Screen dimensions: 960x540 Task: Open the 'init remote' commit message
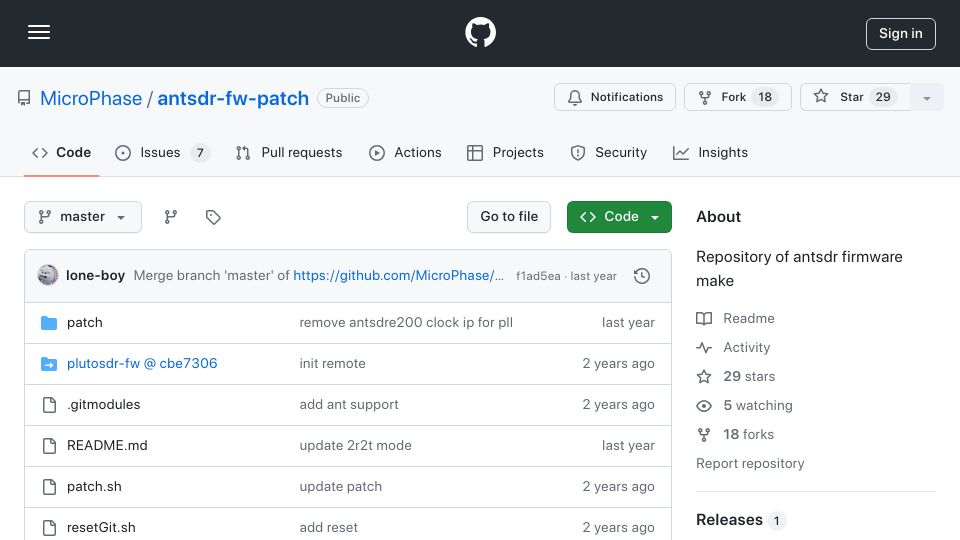(x=332, y=364)
